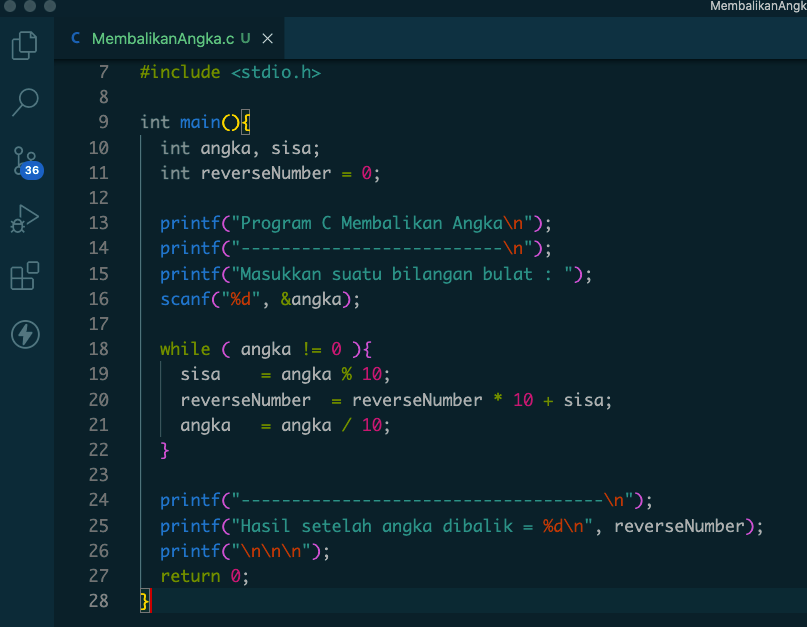Open the lightning bolt sidebar icon
This screenshot has height=627, width=807.
[x=25, y=334]
